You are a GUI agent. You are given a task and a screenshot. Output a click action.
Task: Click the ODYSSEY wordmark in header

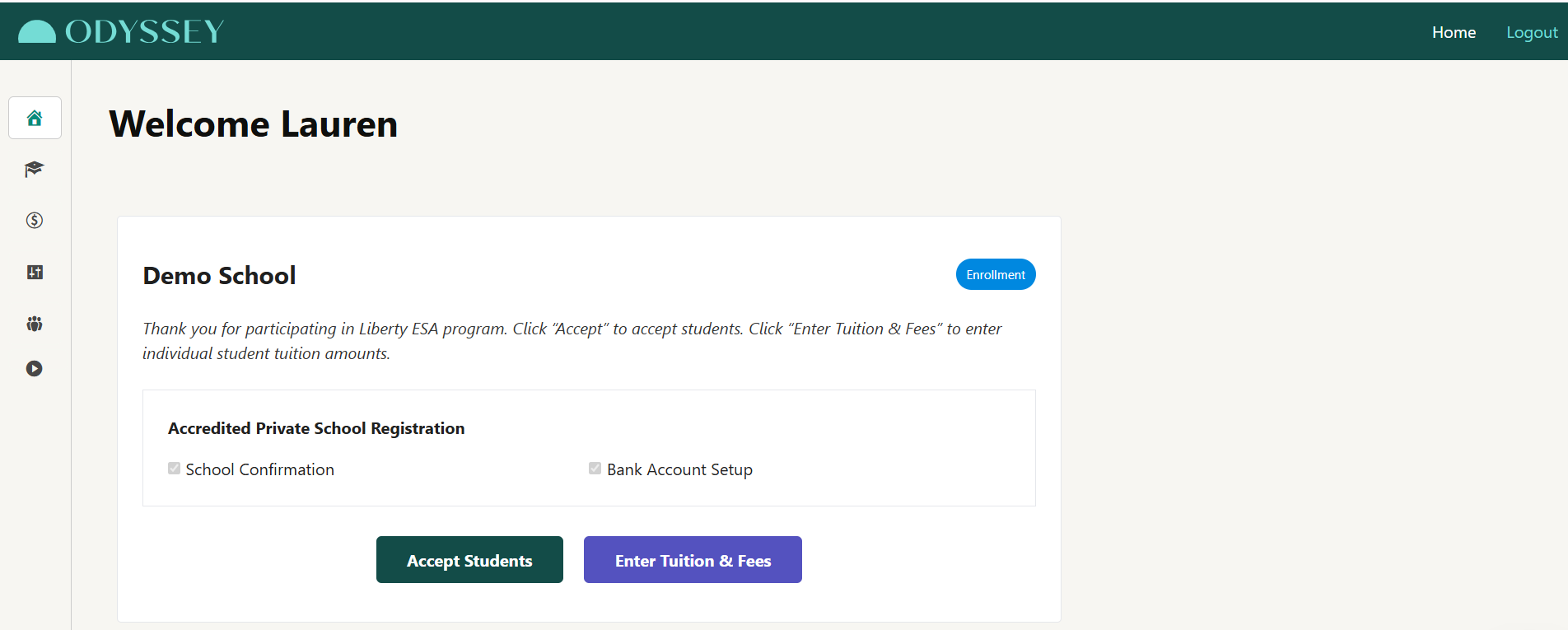145,32
